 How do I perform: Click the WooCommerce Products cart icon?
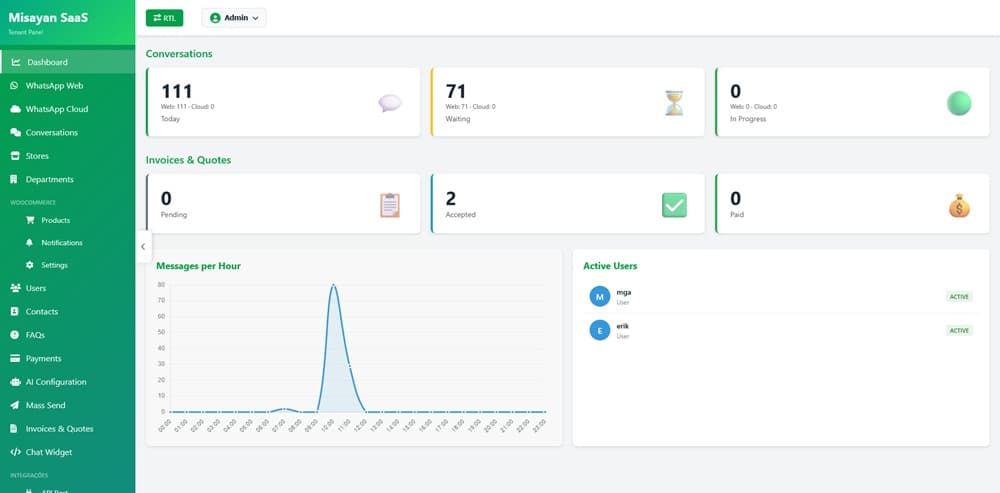(x=30, y=220)
